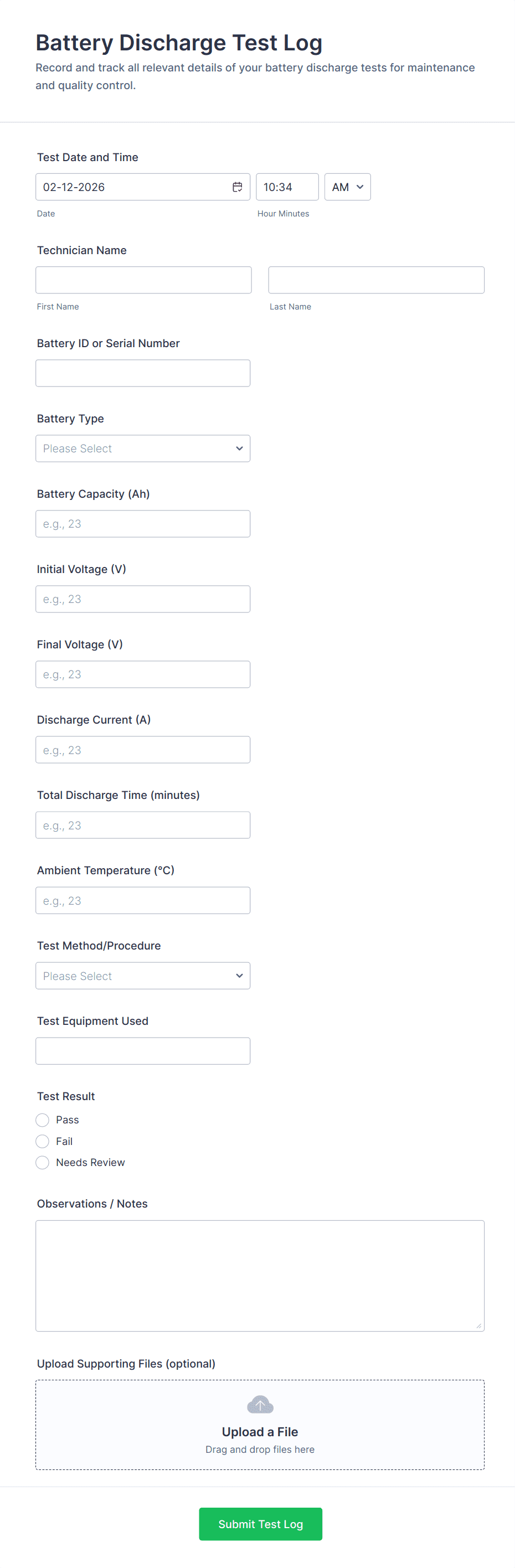Click the Initial Voltage input
The image size is (515, 1568).
tap(142, 599)
